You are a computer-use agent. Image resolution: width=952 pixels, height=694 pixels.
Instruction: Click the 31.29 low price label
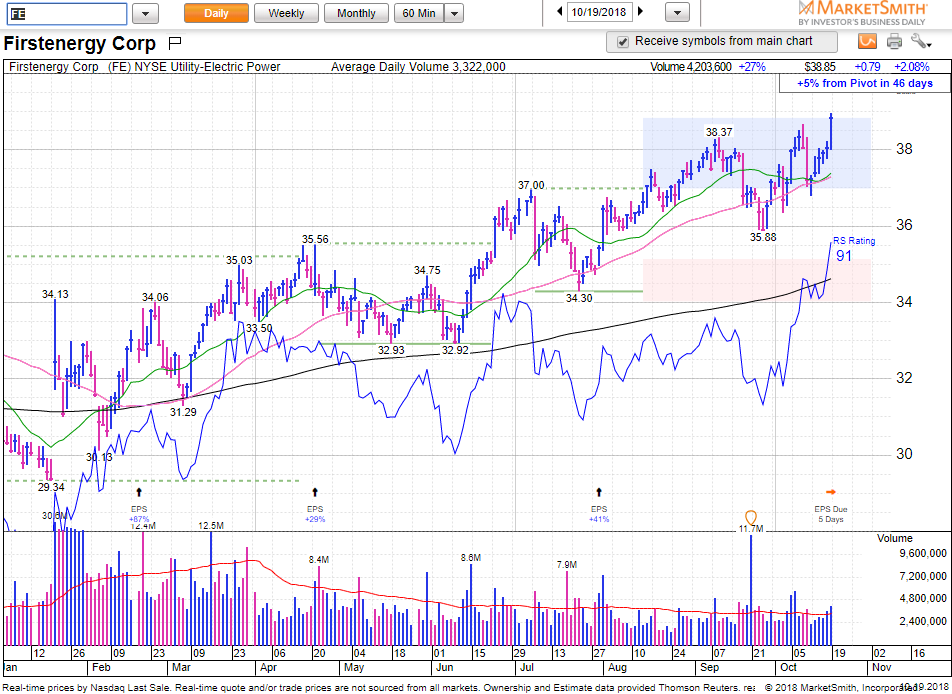pos(183,412)
